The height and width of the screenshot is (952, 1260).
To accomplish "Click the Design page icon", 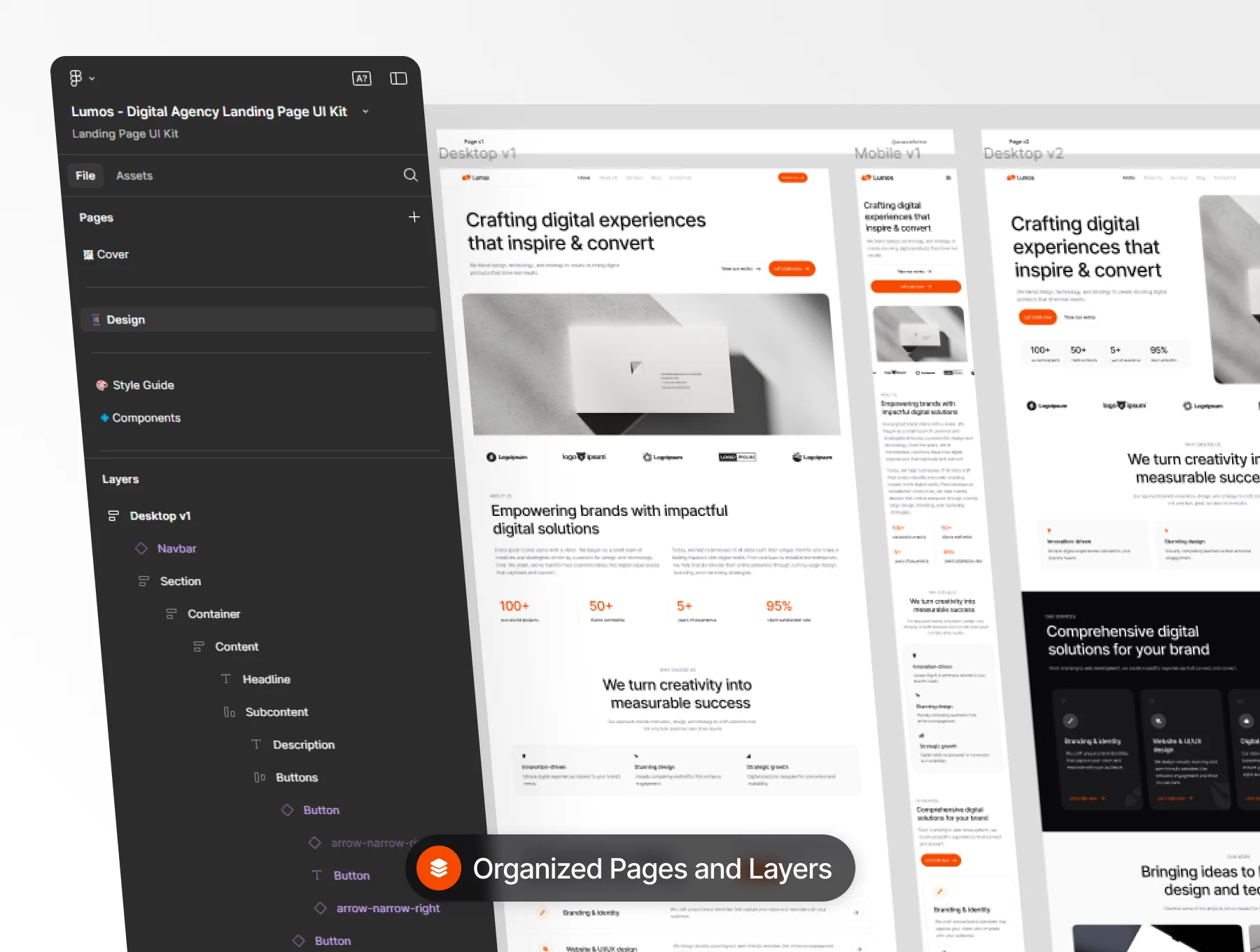I will tap(97, 320).
